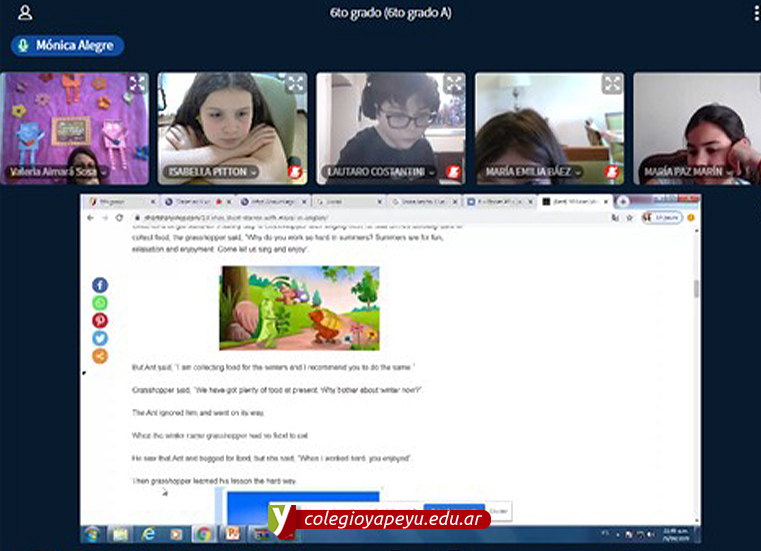Click the Windows Start button
This screenshot has height=551, width=761.
tap(92, 534)
